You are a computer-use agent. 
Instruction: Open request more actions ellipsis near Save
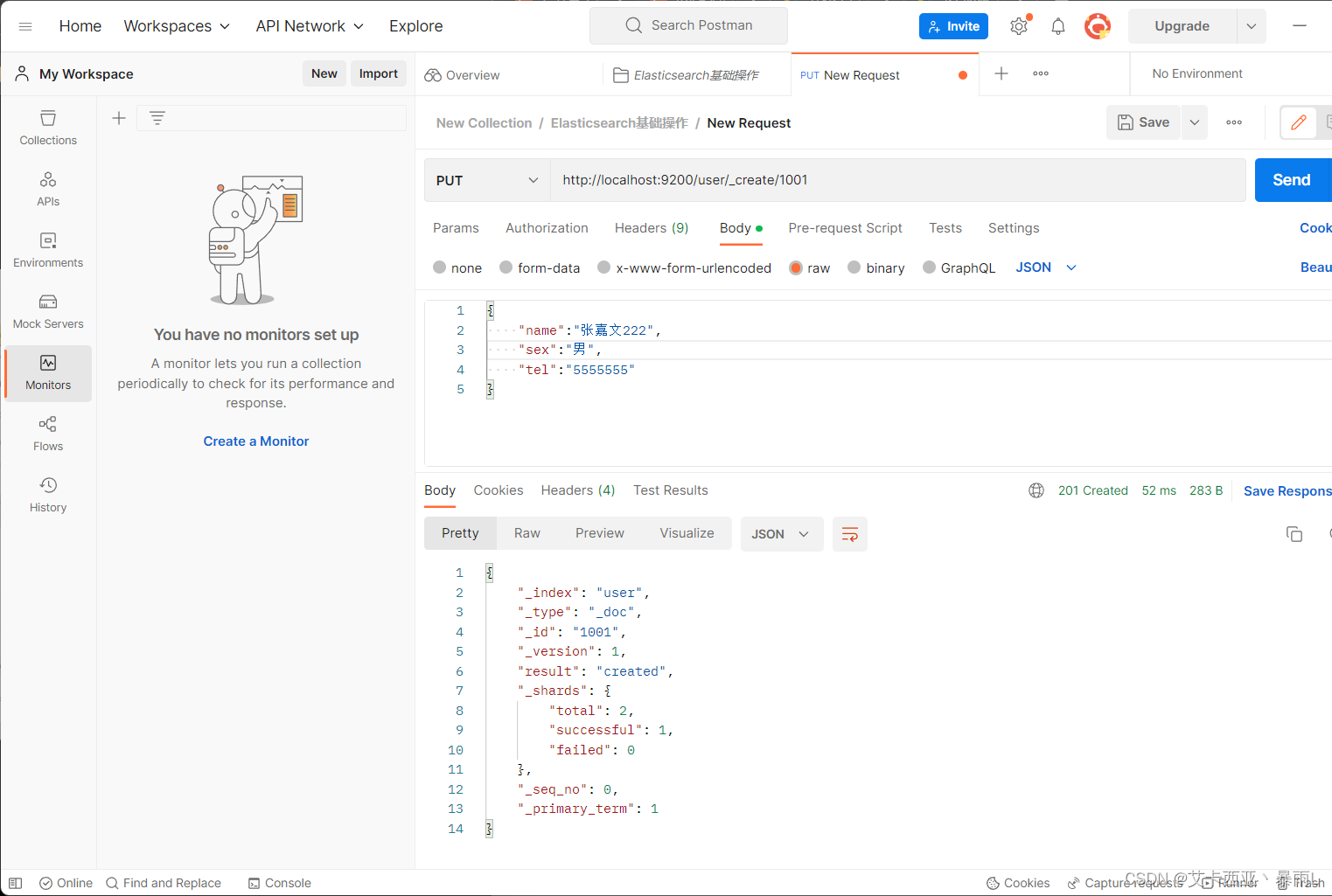pos(1234,122)
